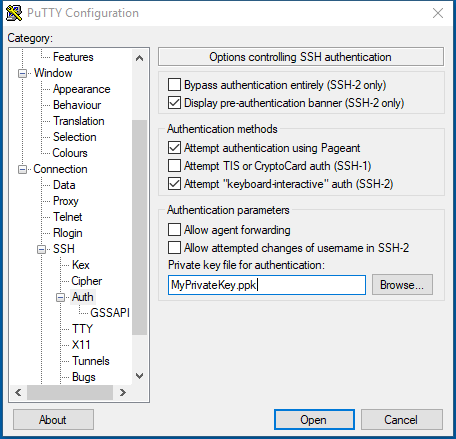Click the Open button to connect
456x439 pixels.
point(314,420)
